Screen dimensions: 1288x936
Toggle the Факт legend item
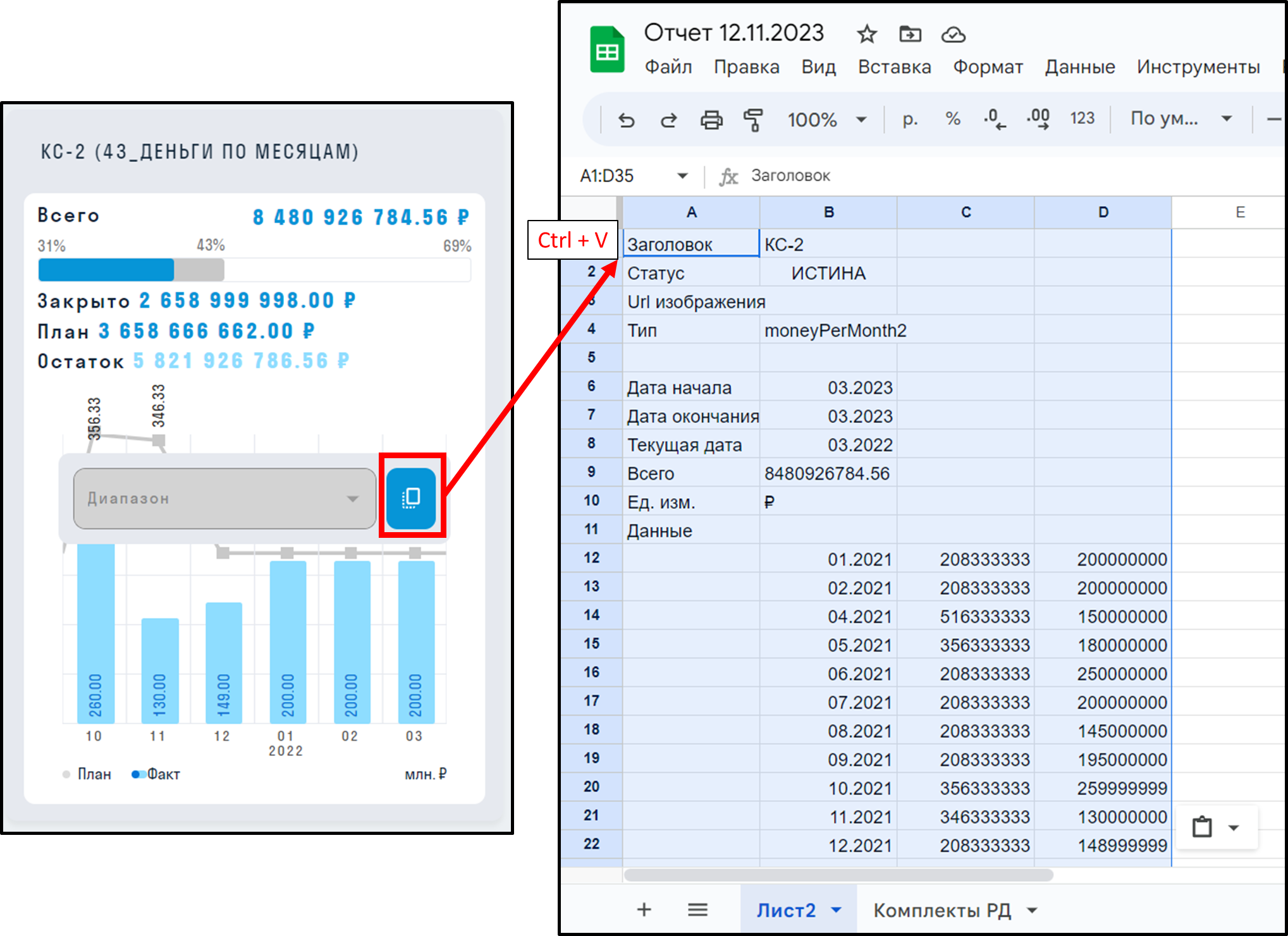tap(156, 774)
